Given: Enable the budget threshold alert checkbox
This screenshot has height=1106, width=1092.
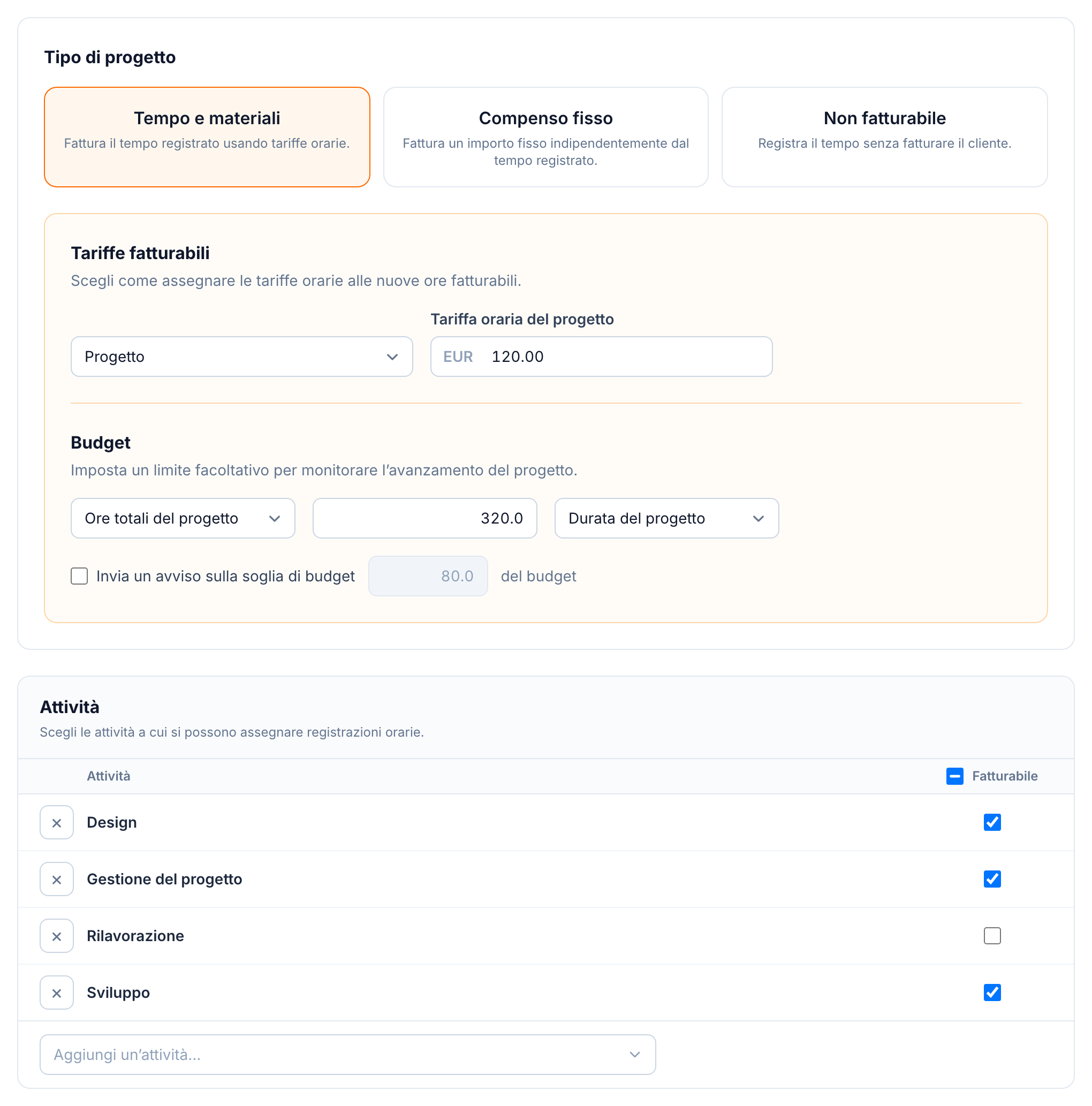Looking at the screenshot, I should [79, 576].
